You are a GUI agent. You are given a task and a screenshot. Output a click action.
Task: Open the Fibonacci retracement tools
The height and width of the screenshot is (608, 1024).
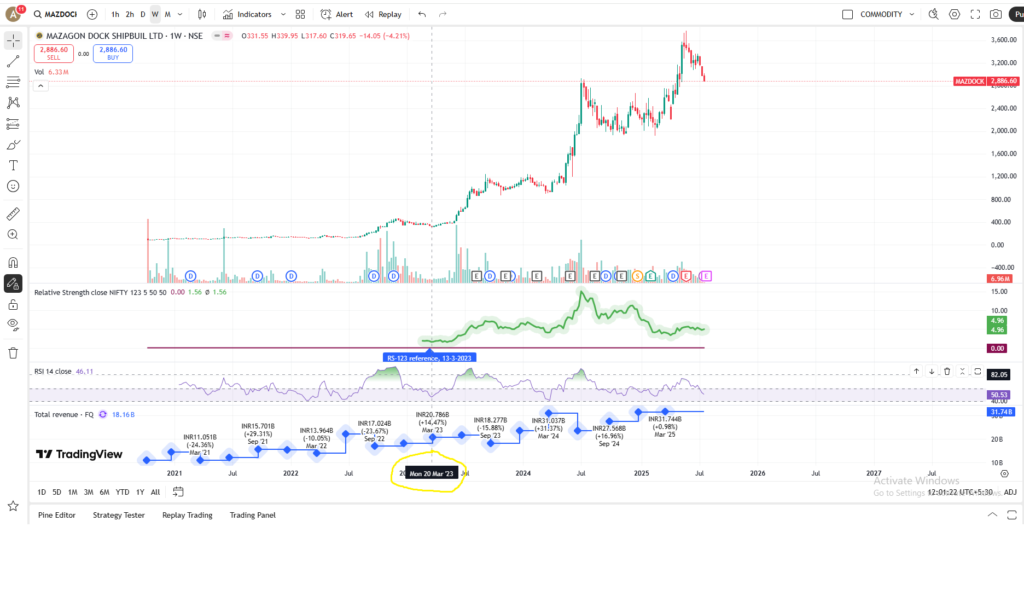[13, 82]
